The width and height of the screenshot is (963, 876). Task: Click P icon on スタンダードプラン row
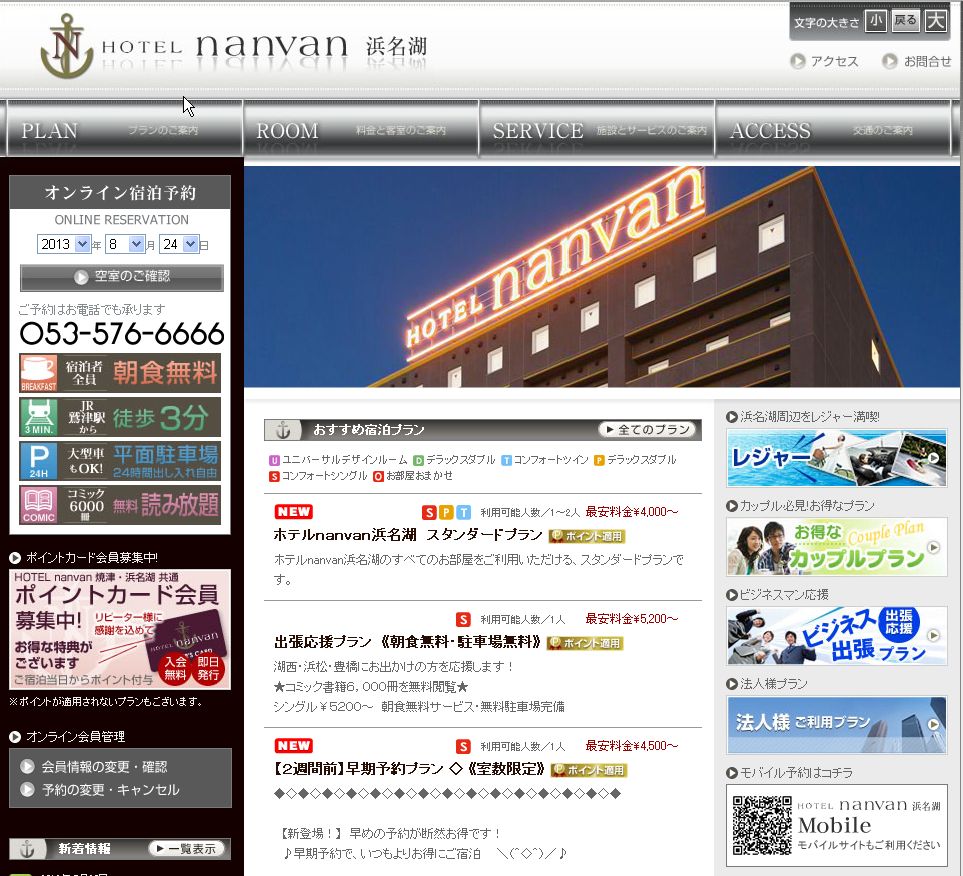point(446,512)
